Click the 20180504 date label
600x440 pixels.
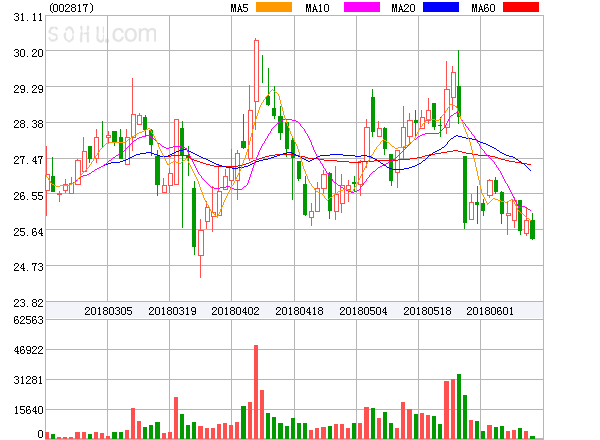pyautogui.click(x=363, y=311)
